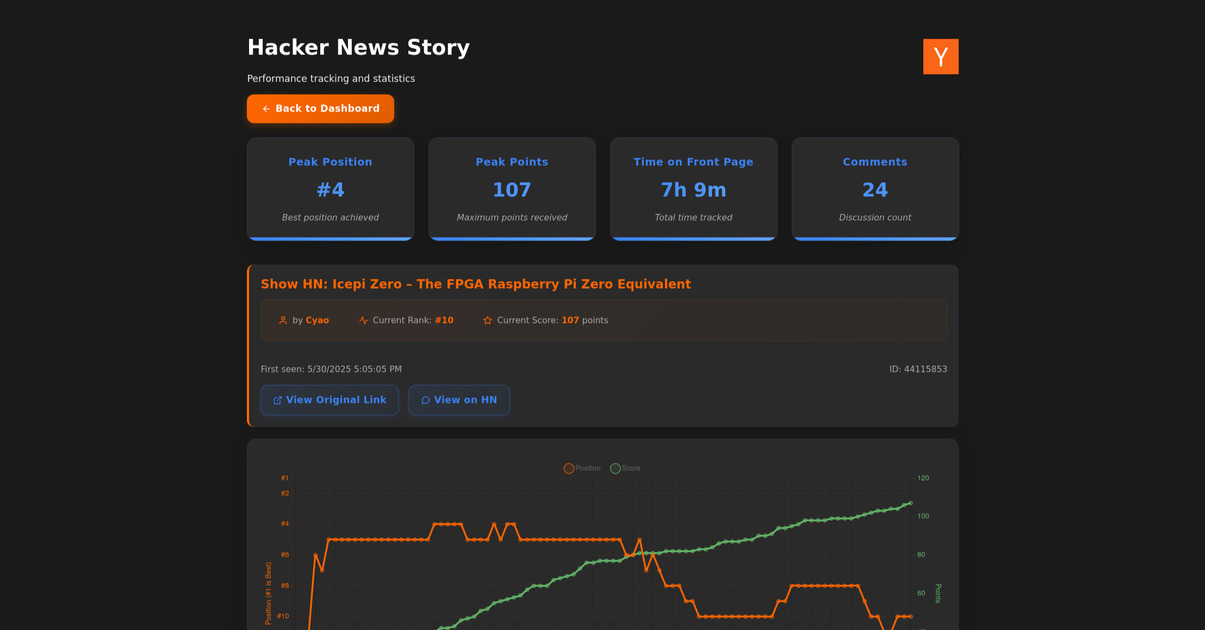This screenshot has width=1205, height=630.
Task: Click the 24 comments count value
Action: tap(875, 190)
